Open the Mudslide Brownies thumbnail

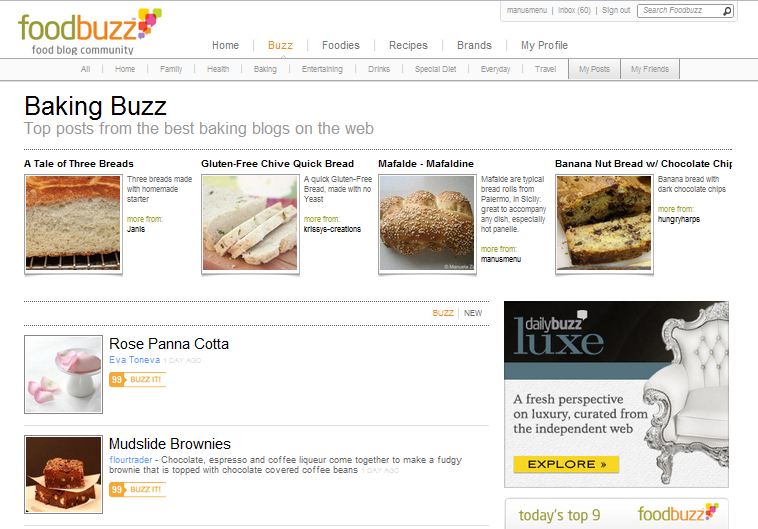pos(63,474)
